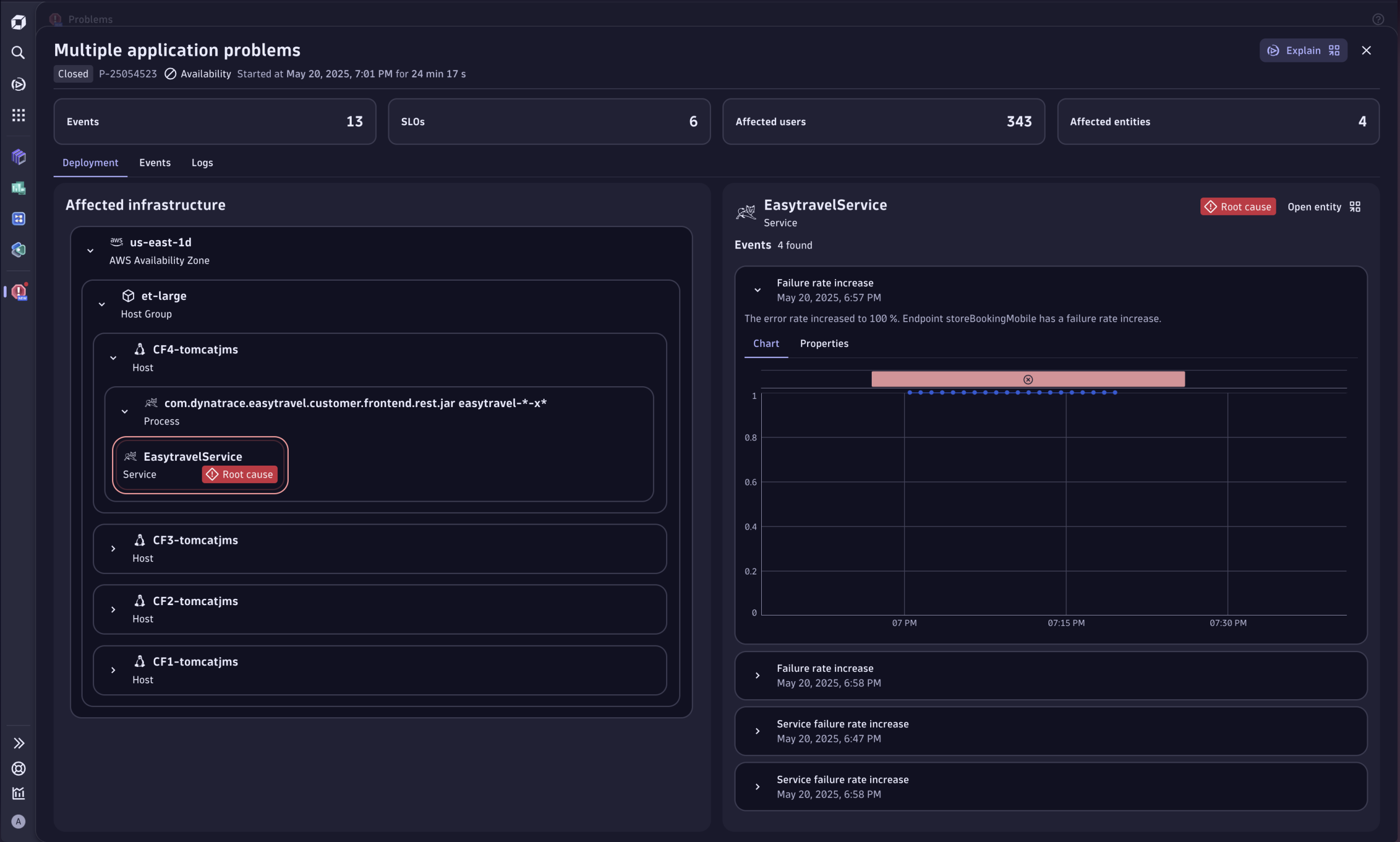The height and width of the screenshot is (842, 1400).
Task: Switch to the Events tab
Action: pos(154,163)
